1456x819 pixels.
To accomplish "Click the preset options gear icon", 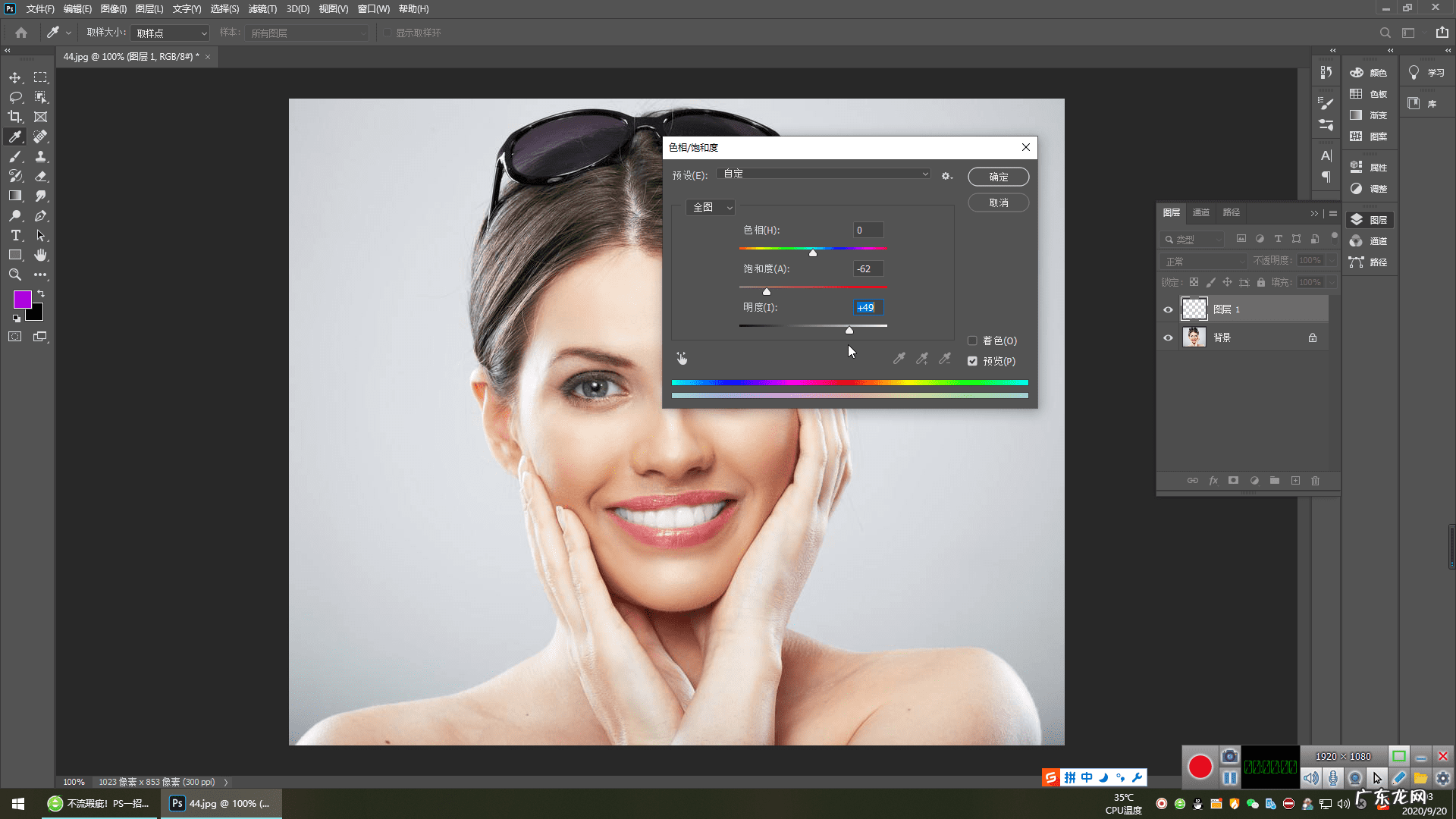I will [x=946, y=176].
